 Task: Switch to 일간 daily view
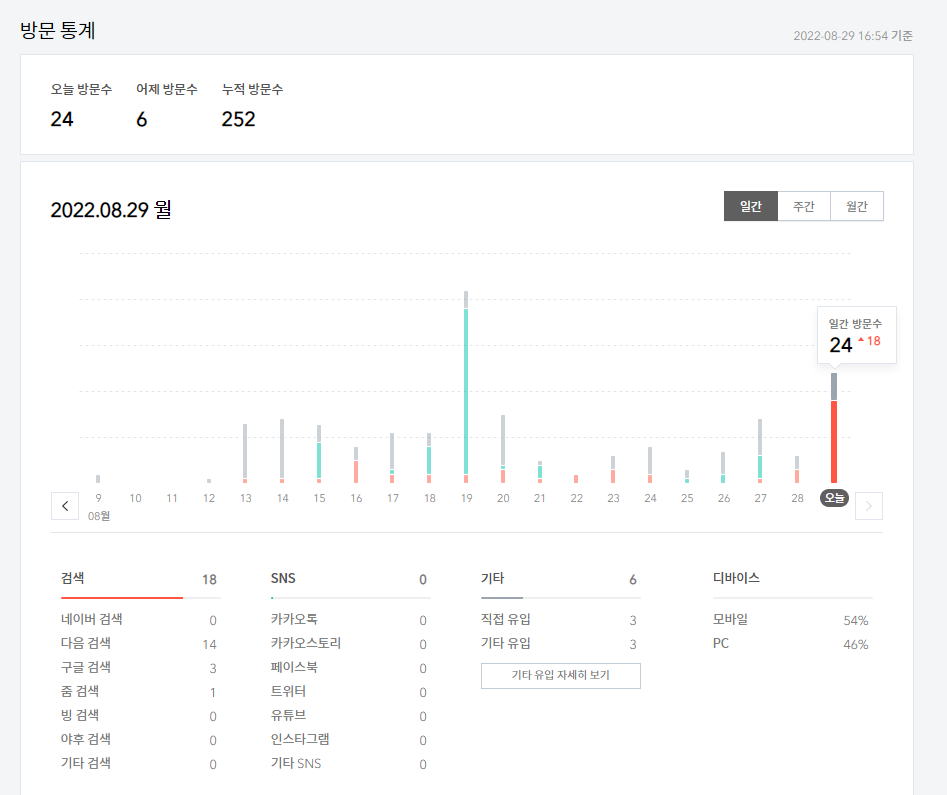[x=751, y=207]
